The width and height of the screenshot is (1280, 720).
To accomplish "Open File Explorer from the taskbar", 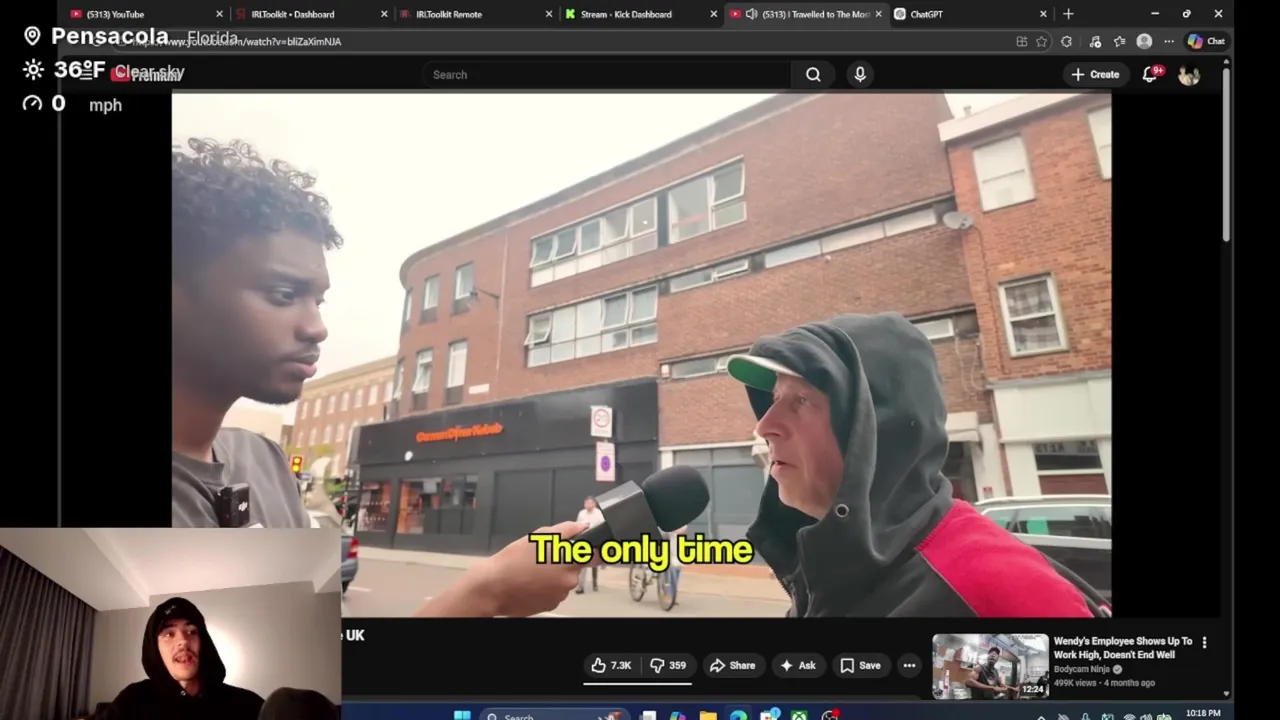I will [x=708, y=716].
